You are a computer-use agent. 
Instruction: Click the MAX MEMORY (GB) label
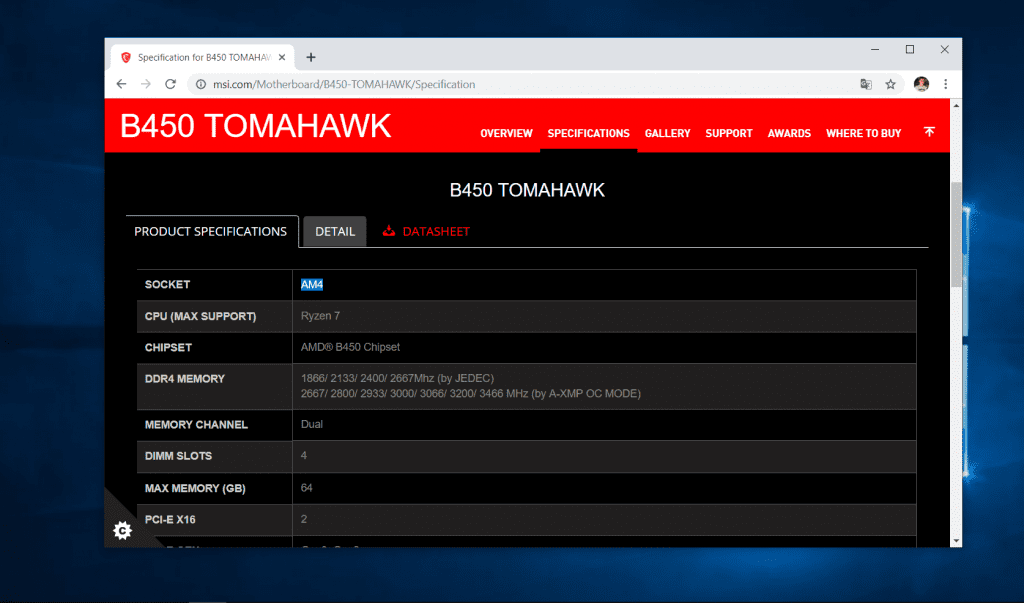[x=195, y=488]
